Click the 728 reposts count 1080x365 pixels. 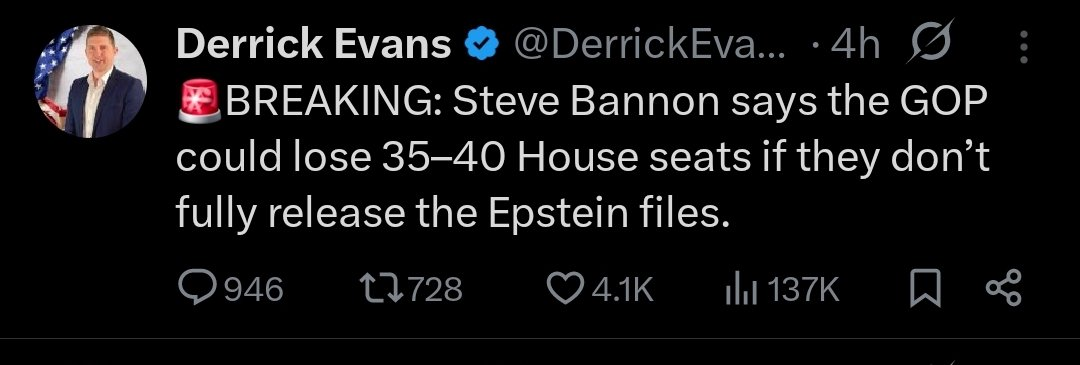[435, 289]
